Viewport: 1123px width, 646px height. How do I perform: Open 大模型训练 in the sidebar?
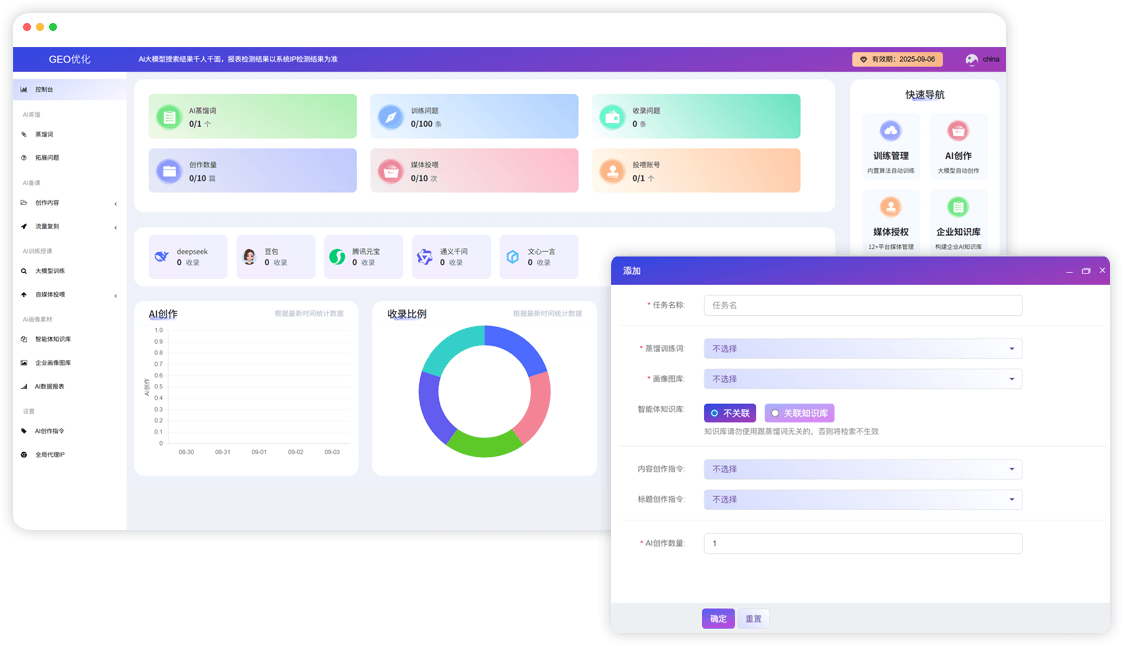(x=50, y=271)
